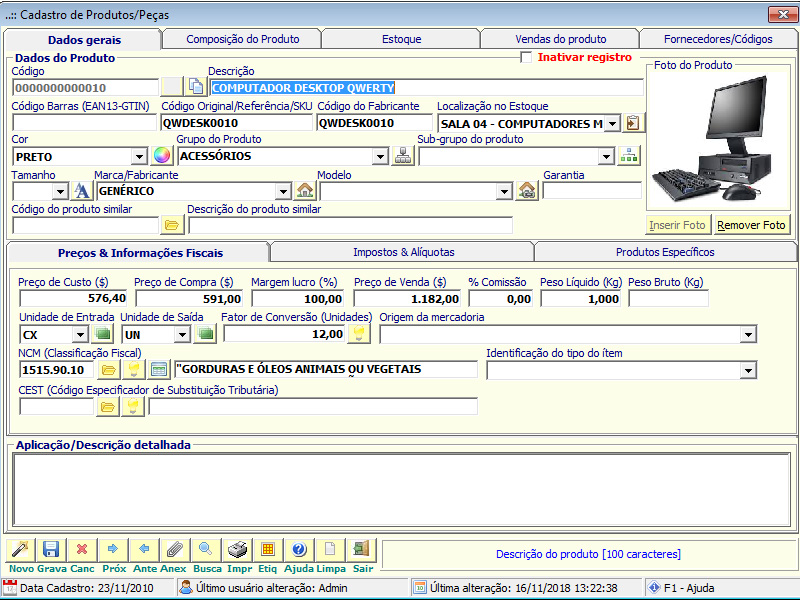Screen dimensions: 800x600
Task: Exit the form with the Sair icon
Action: (361, 549)
